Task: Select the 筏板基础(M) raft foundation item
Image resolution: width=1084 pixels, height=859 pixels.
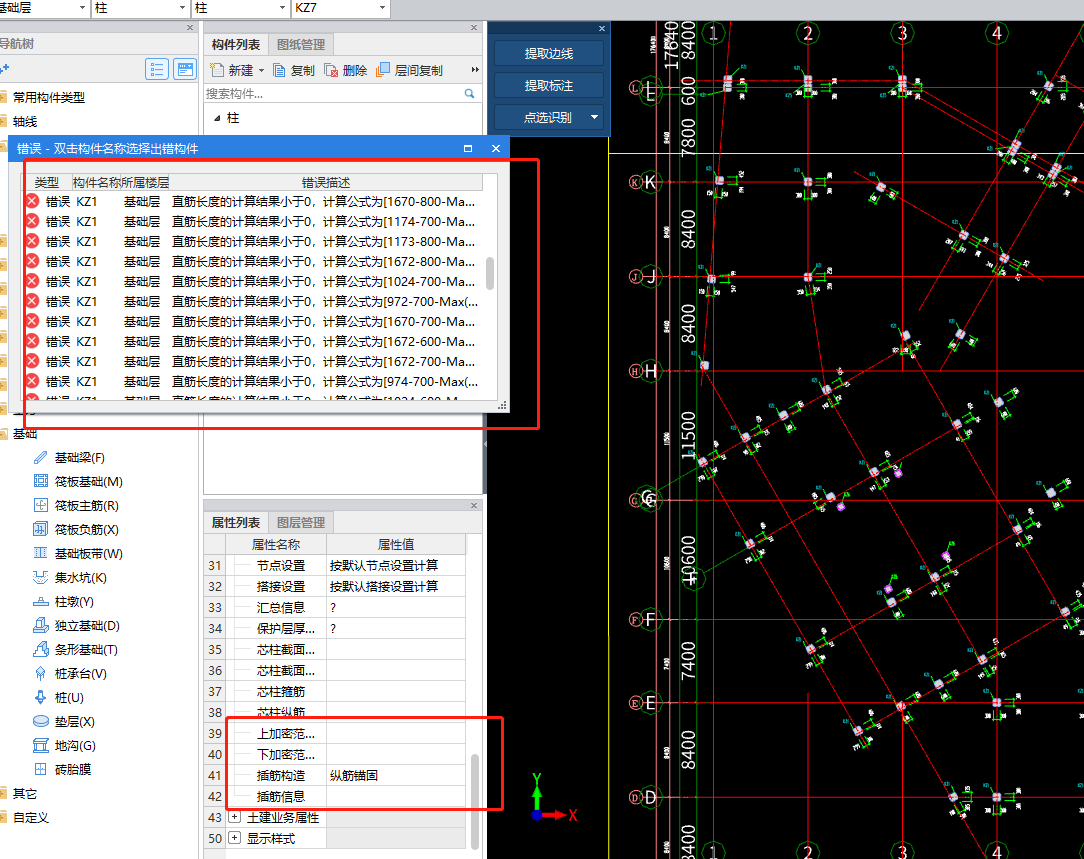Action: click(78, 482)
